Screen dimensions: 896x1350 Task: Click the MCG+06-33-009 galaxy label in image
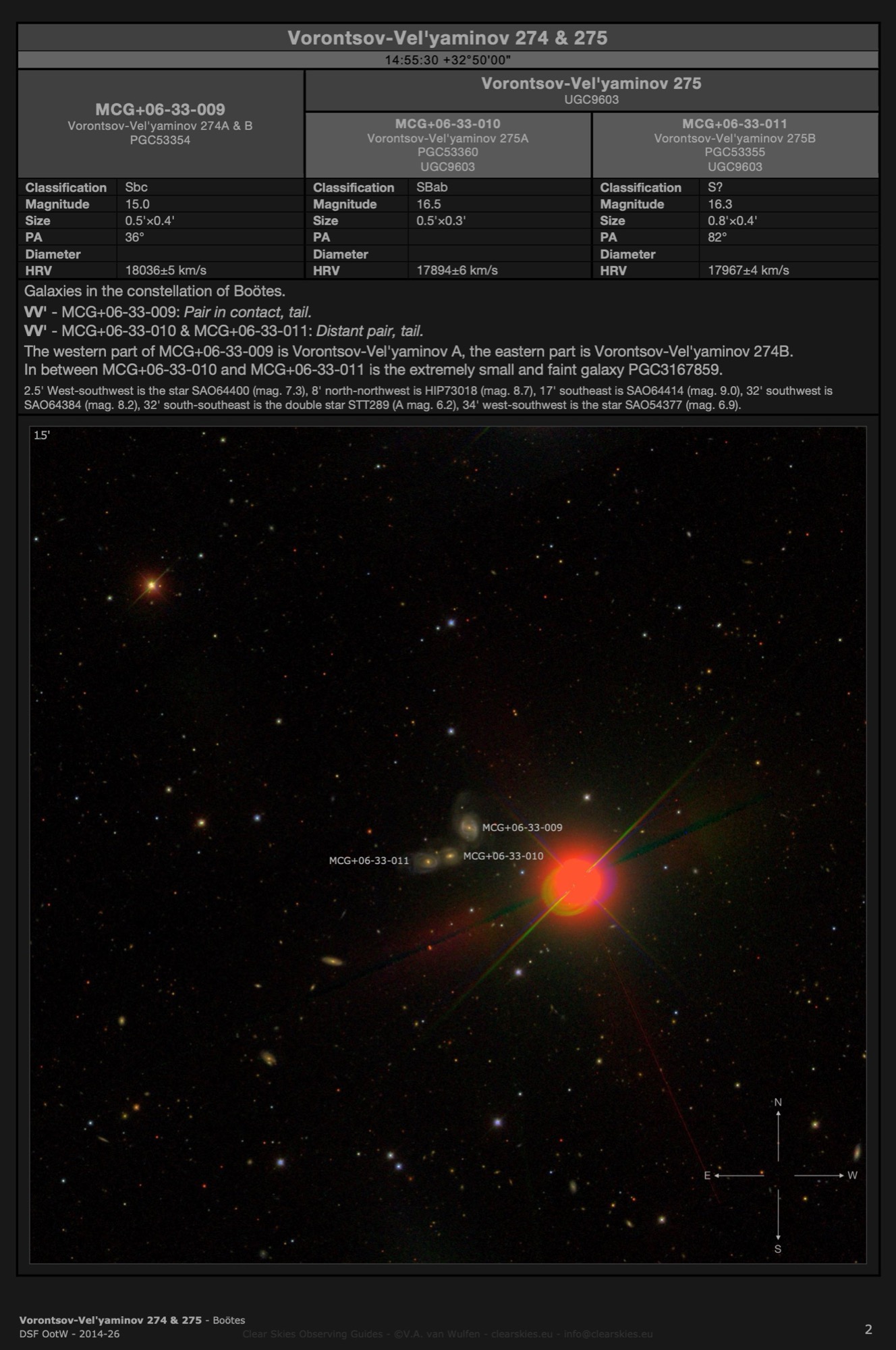[x=522, y=828]
